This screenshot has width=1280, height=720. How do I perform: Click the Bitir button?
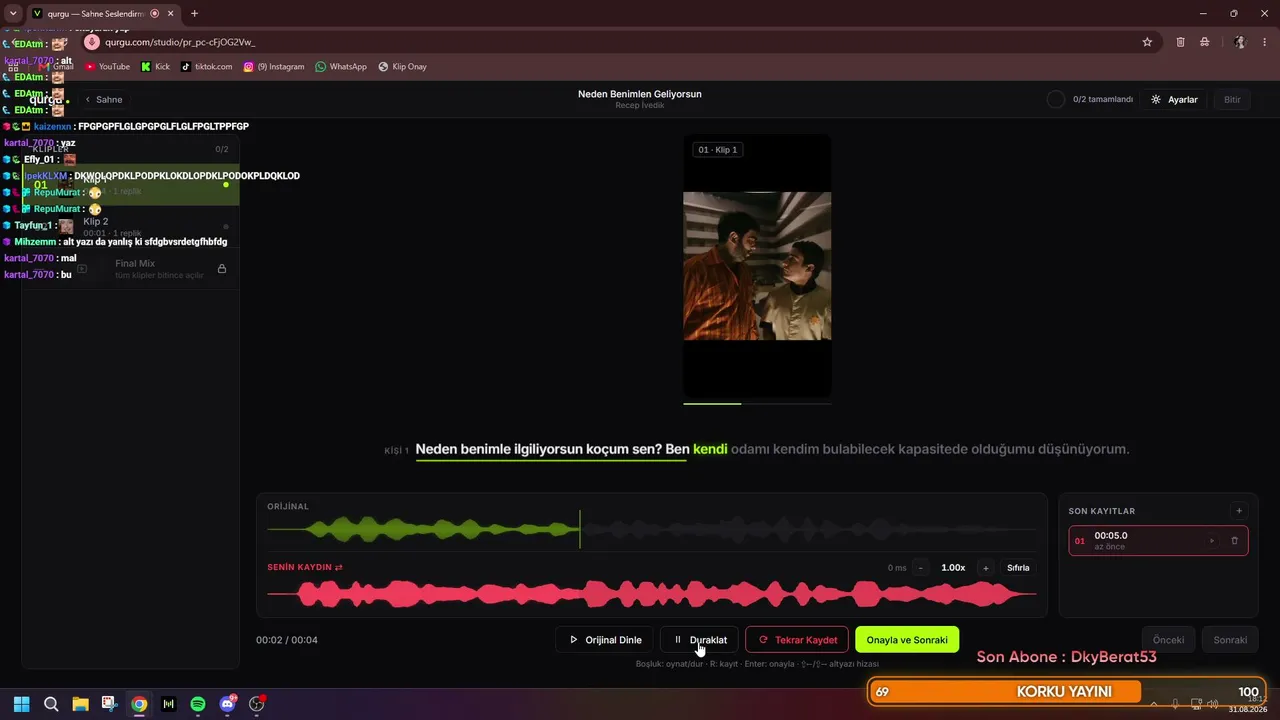coord(1232,100)
